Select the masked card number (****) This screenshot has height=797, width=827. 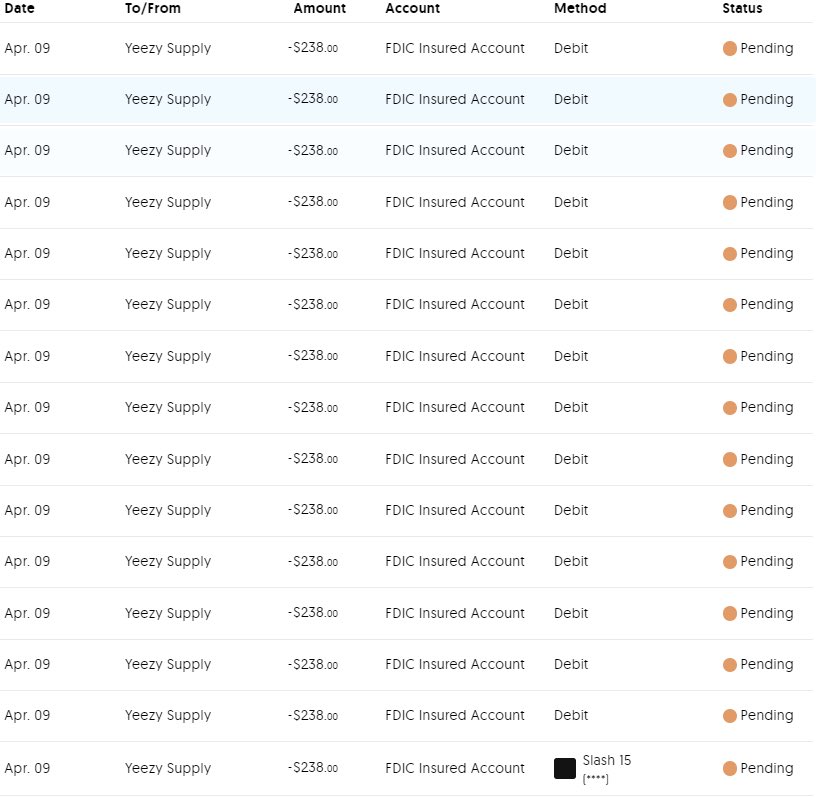(595, 778)
